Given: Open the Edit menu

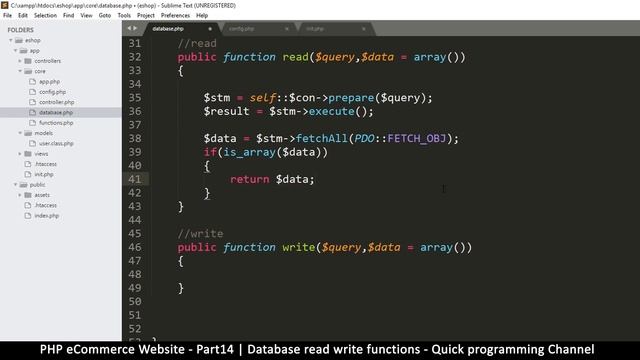Looking at the screenshot, I should 23,16.
